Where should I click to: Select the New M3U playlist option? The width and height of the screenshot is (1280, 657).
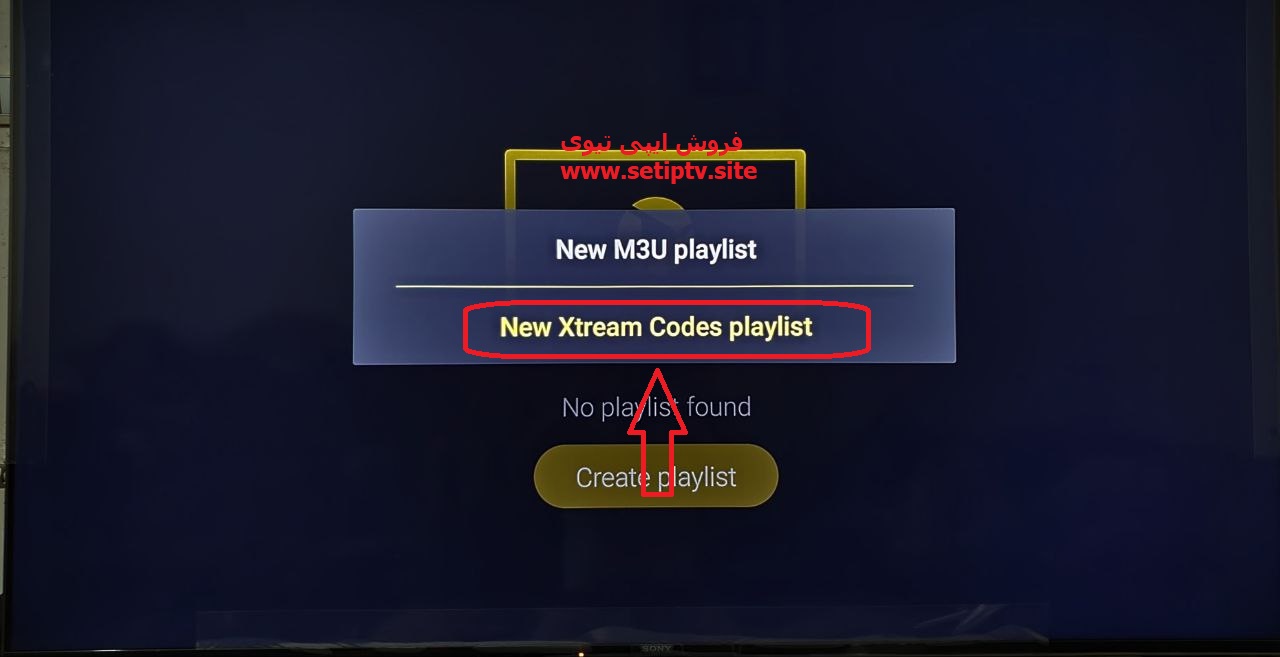(x=656, y=249)
